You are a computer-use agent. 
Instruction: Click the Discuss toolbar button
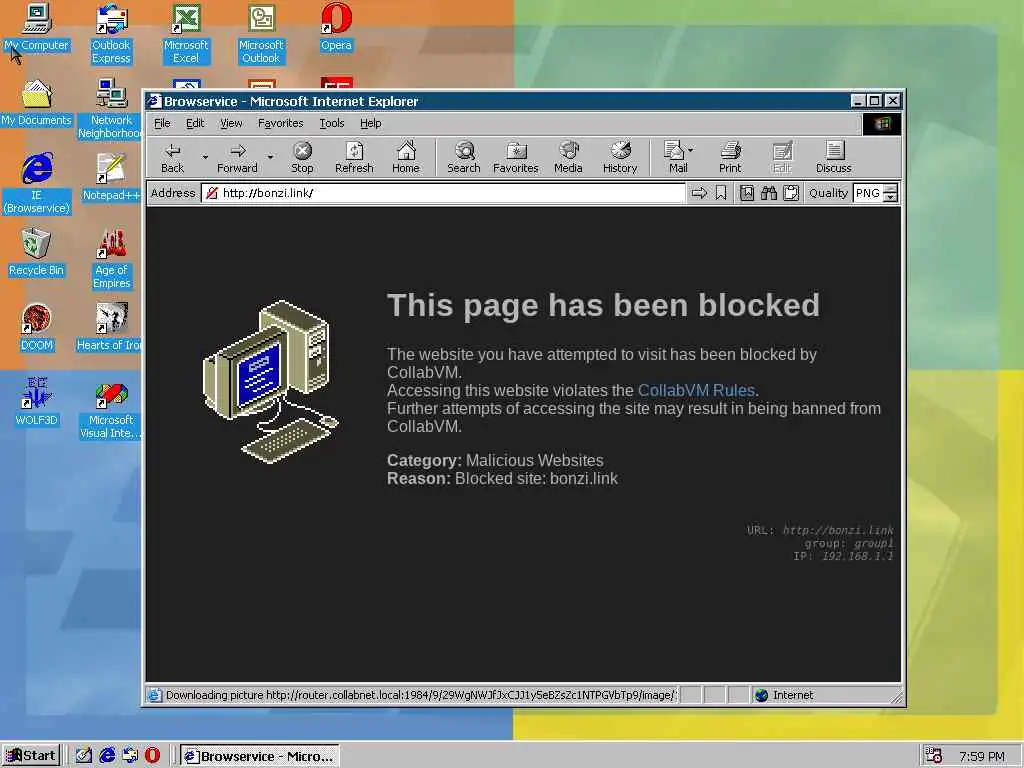834,157
